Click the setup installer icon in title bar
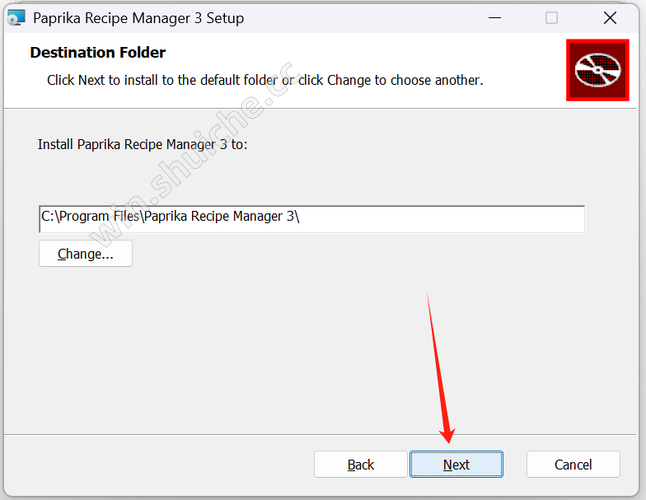 coord(16,18)
